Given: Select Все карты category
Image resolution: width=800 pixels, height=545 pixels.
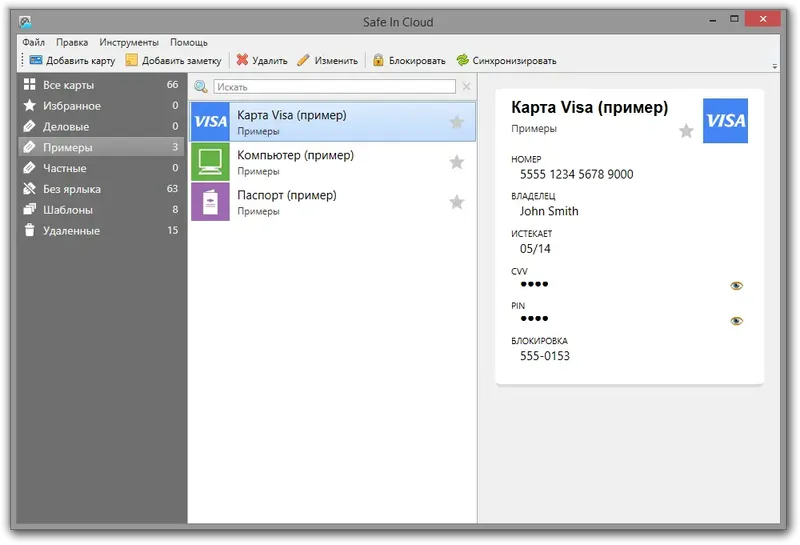Looking at the screenshot, I should tap(101, 85).
